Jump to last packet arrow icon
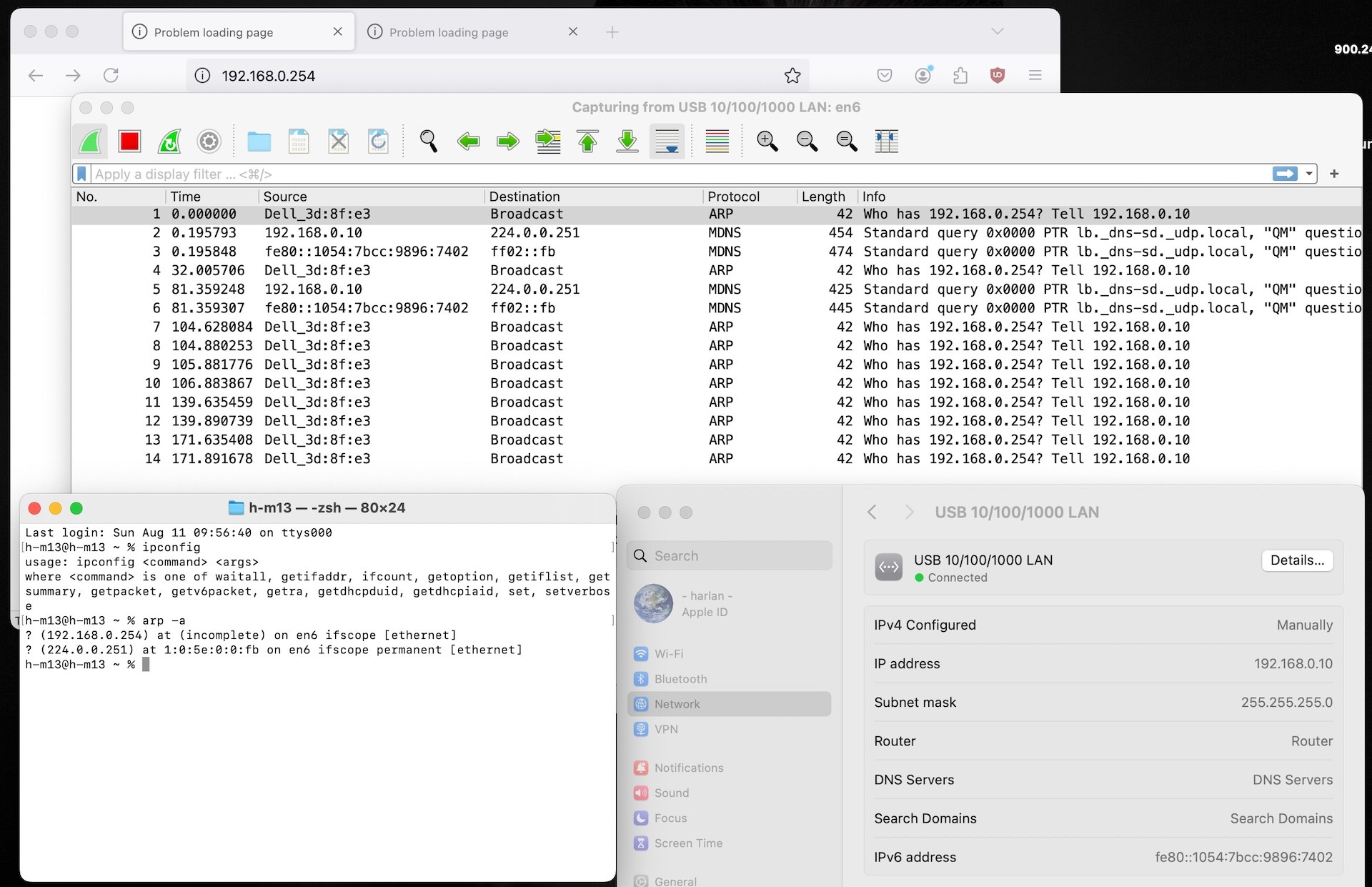The height and width of the screenshot is (887, 1372). [x=627, y=142]
